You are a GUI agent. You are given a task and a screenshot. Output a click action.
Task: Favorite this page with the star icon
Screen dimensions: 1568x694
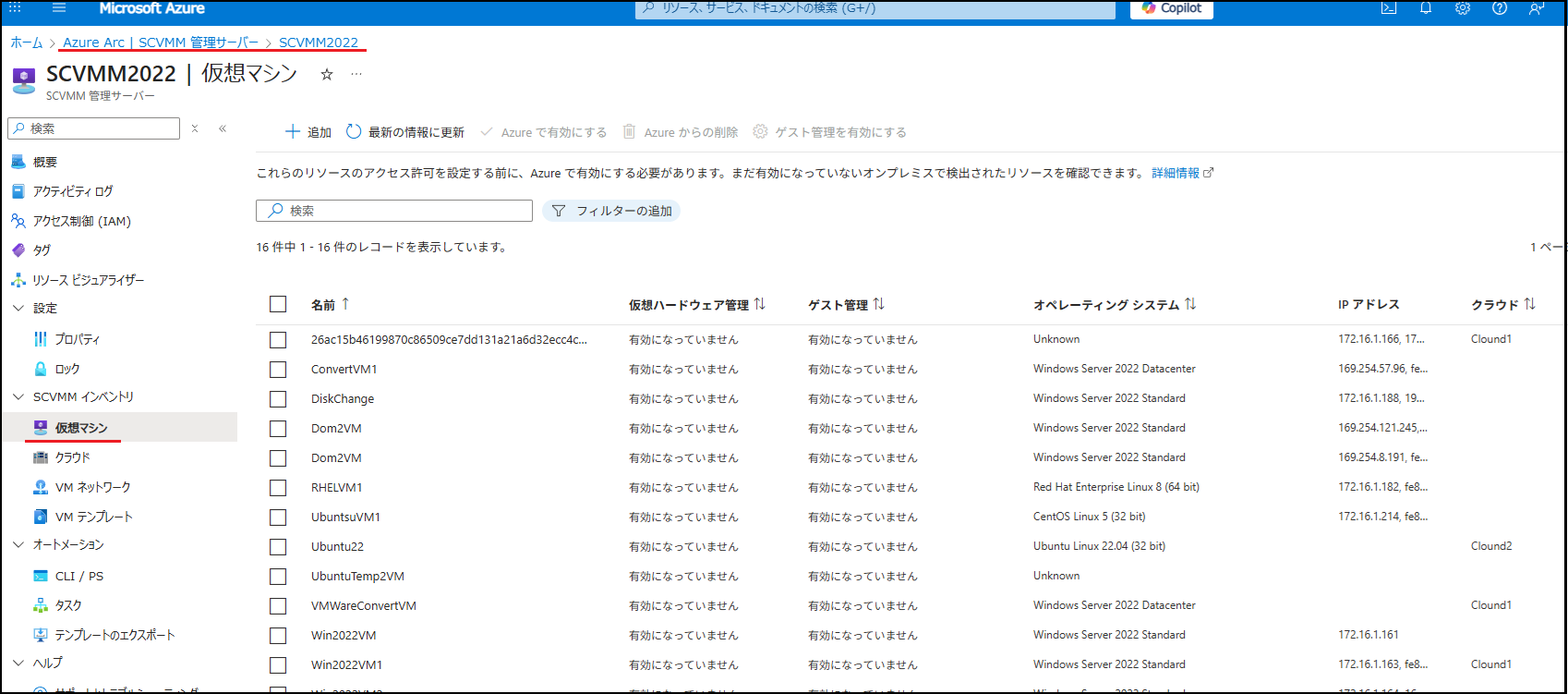326,75
